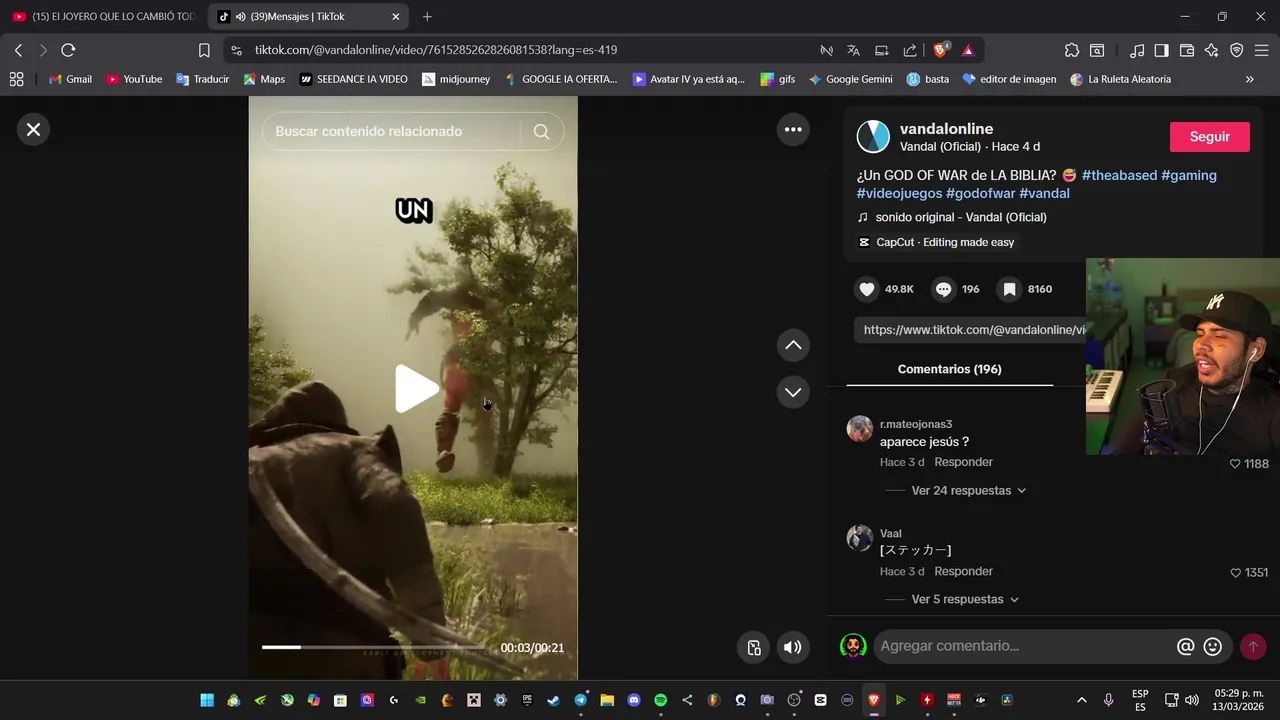Show hidden system tray icons
The height and width of the screenshot is (720, 1280).
[1081, 700]
